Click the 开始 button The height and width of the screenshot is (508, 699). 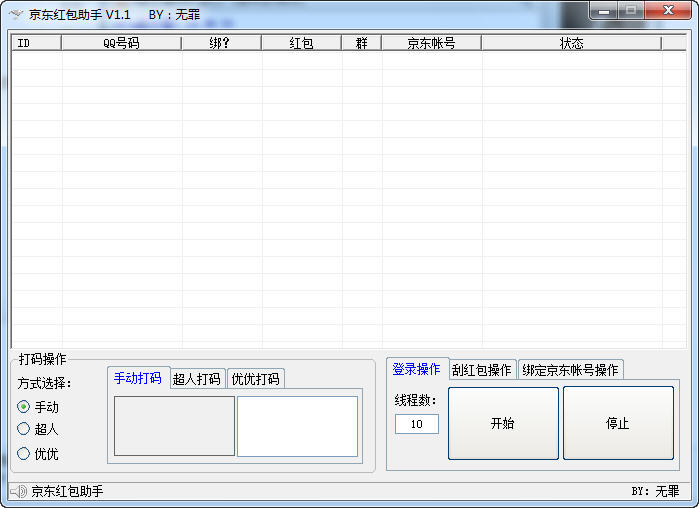coord(503,423)
